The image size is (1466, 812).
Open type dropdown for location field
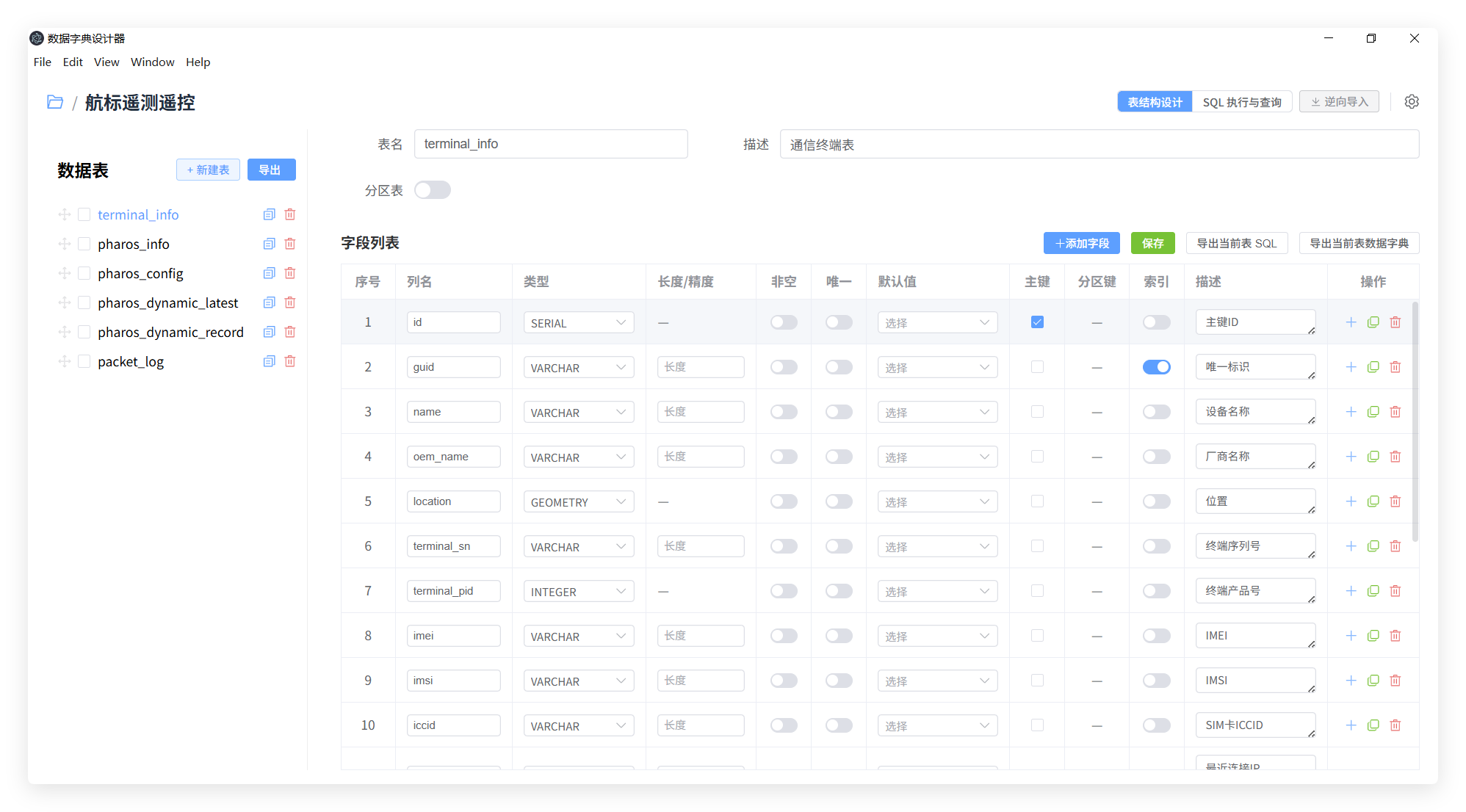point(578,502)
